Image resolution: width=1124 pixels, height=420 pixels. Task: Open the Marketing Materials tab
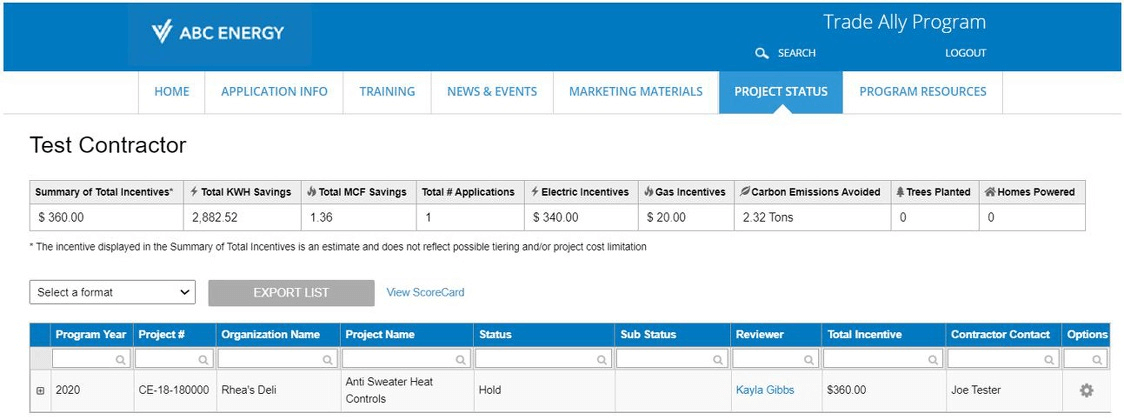(x=636, y=92)
